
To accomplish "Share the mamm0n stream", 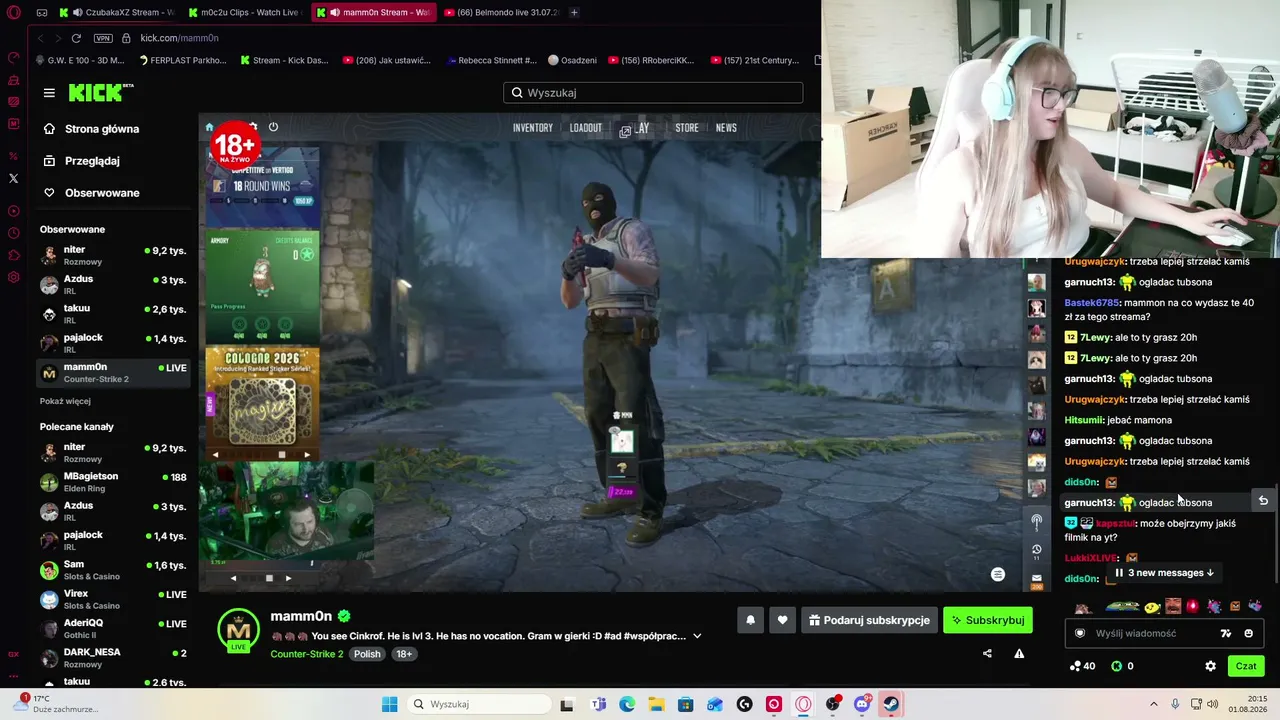I will tap(987, 654).
